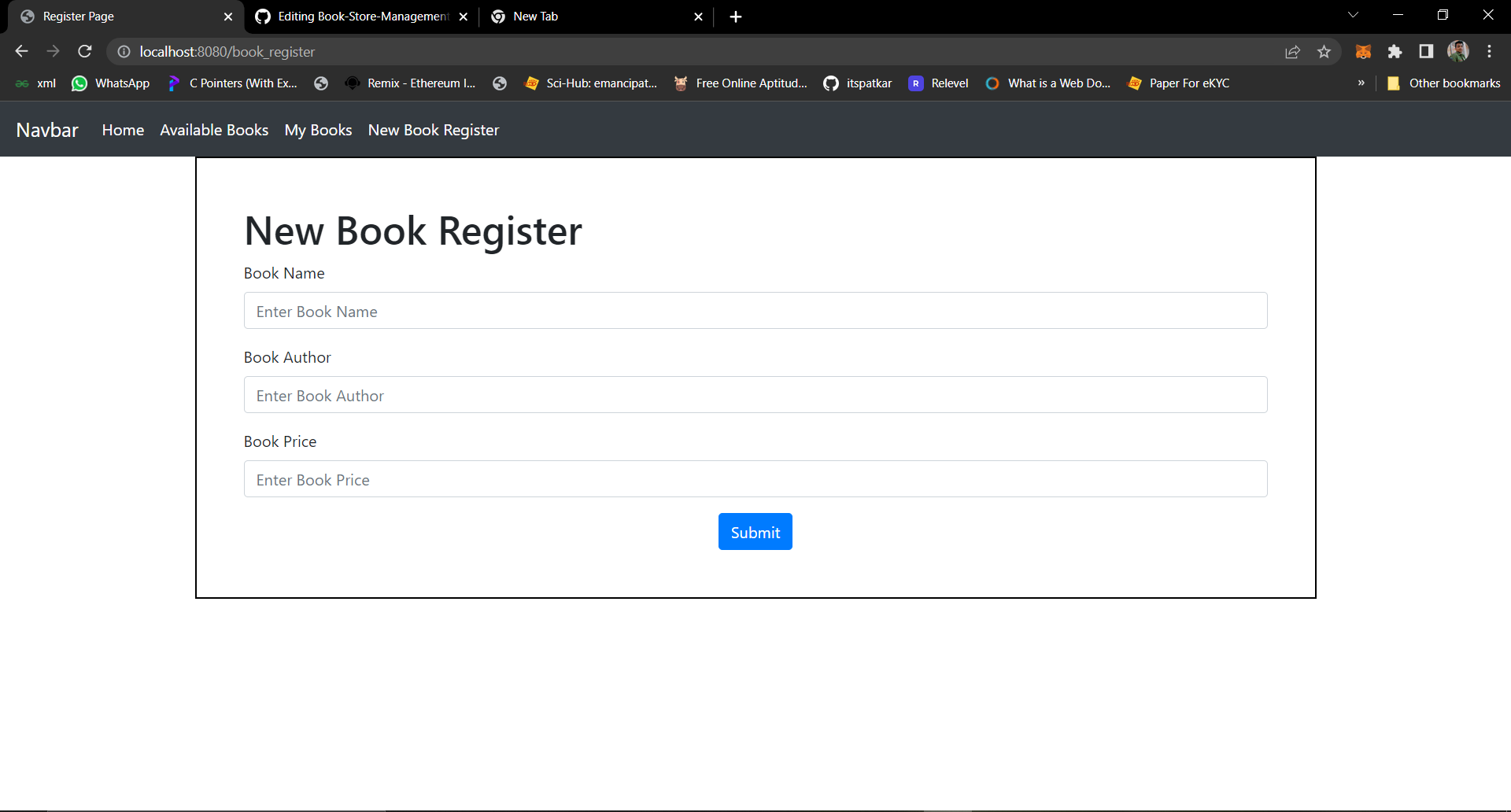Screen dimensions: 1511x812
Task: Bookmark this page via the star icon
Action: (1324, 51)
